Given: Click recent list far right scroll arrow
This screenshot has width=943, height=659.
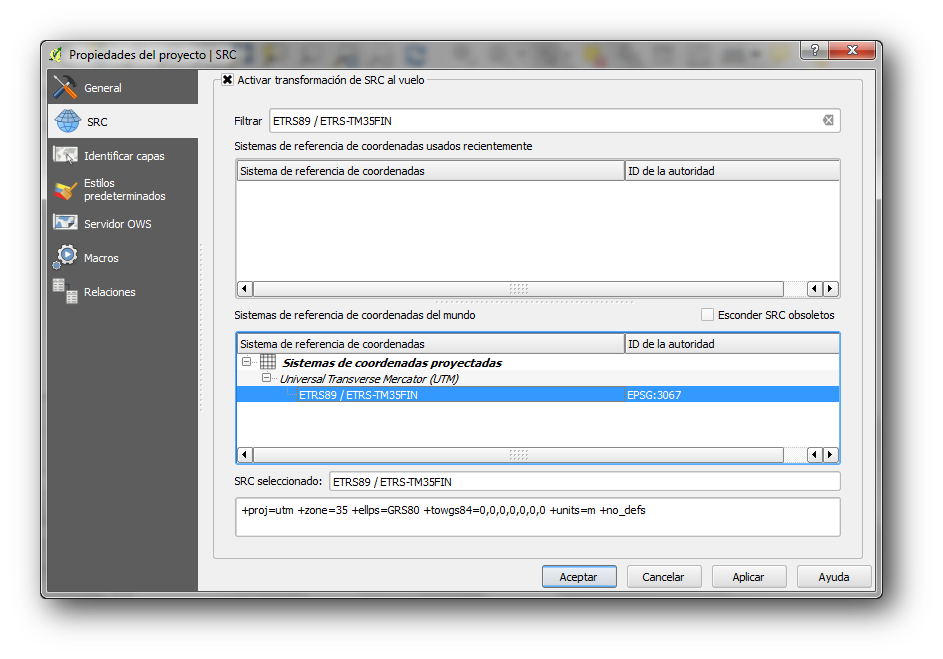Looking at the screenshot, I should (x=831, y=289).
